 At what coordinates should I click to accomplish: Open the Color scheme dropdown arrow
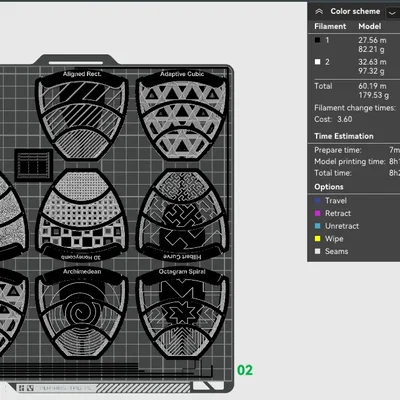[392, 13]
